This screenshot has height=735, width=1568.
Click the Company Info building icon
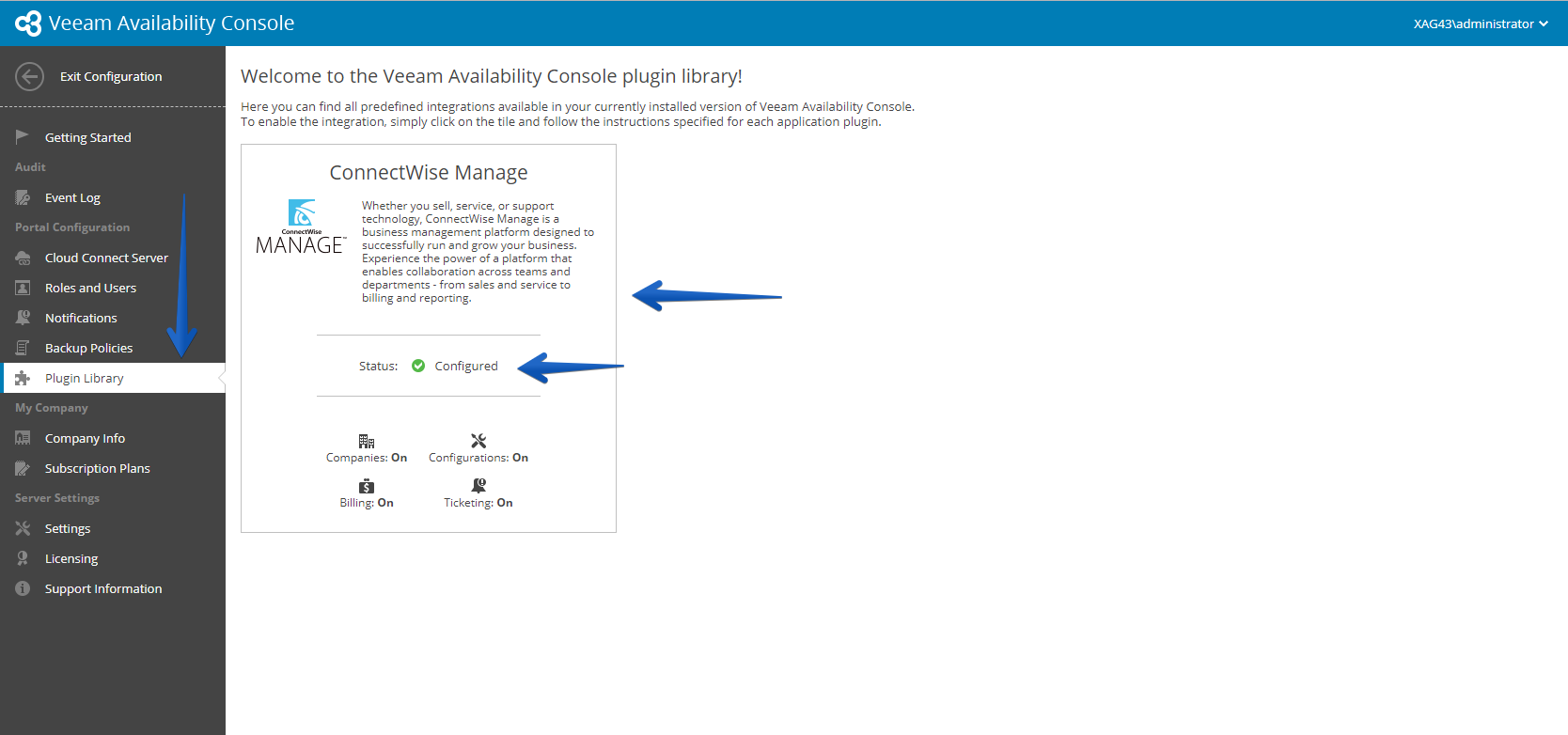[x=23, y=438]
